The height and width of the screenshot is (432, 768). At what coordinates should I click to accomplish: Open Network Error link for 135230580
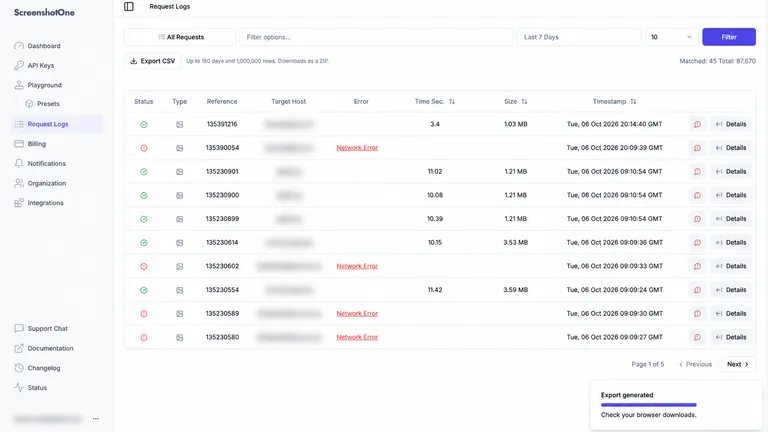[357, 337]
